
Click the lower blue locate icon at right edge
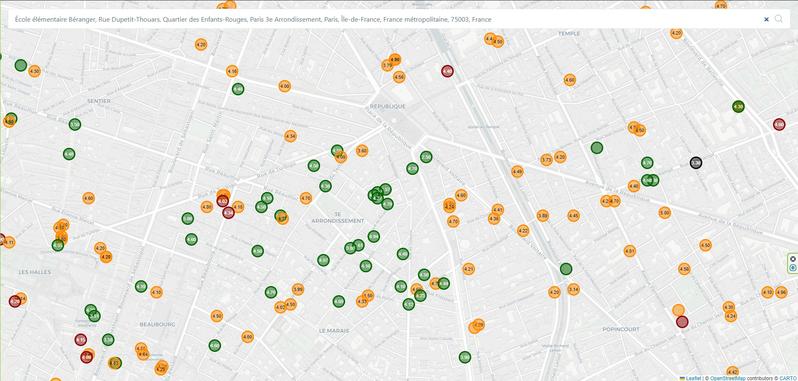792,268
